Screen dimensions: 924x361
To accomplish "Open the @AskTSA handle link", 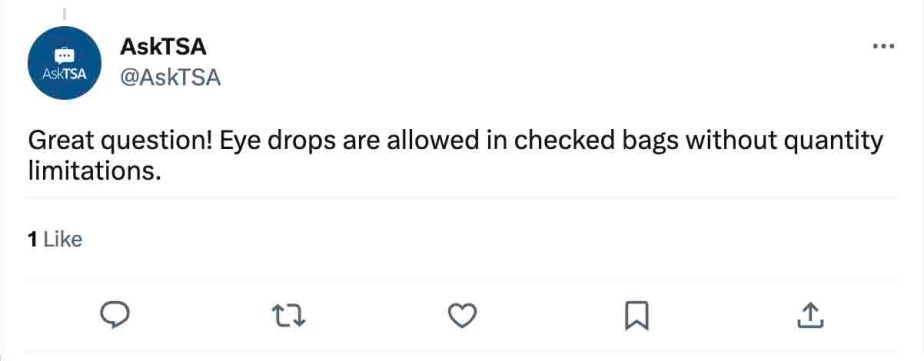I will click(170, 77).
